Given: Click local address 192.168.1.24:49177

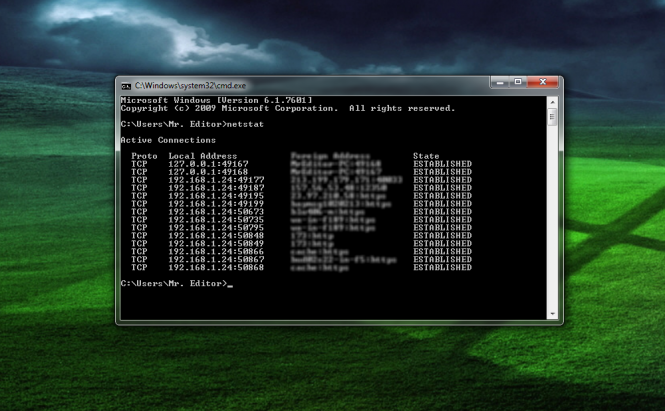Looking at the screenshot, I should (x=216, y=180).
